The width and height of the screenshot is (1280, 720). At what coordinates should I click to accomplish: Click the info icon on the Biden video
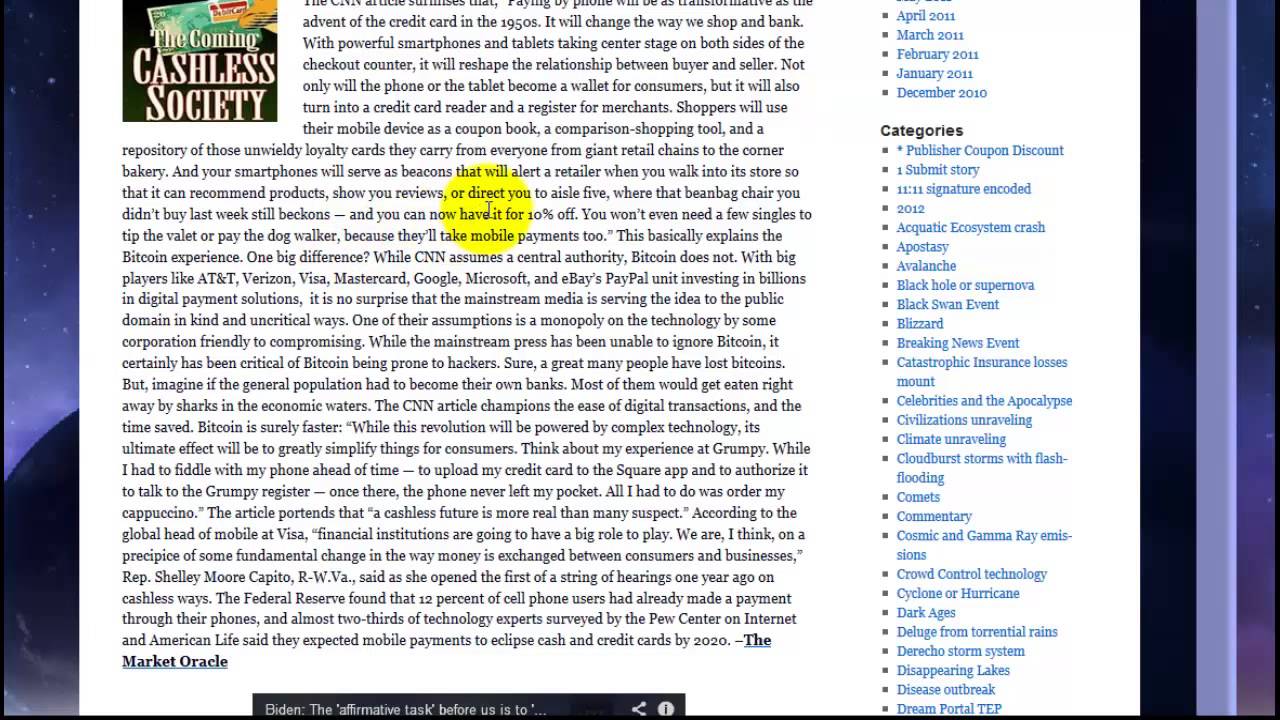666,709
